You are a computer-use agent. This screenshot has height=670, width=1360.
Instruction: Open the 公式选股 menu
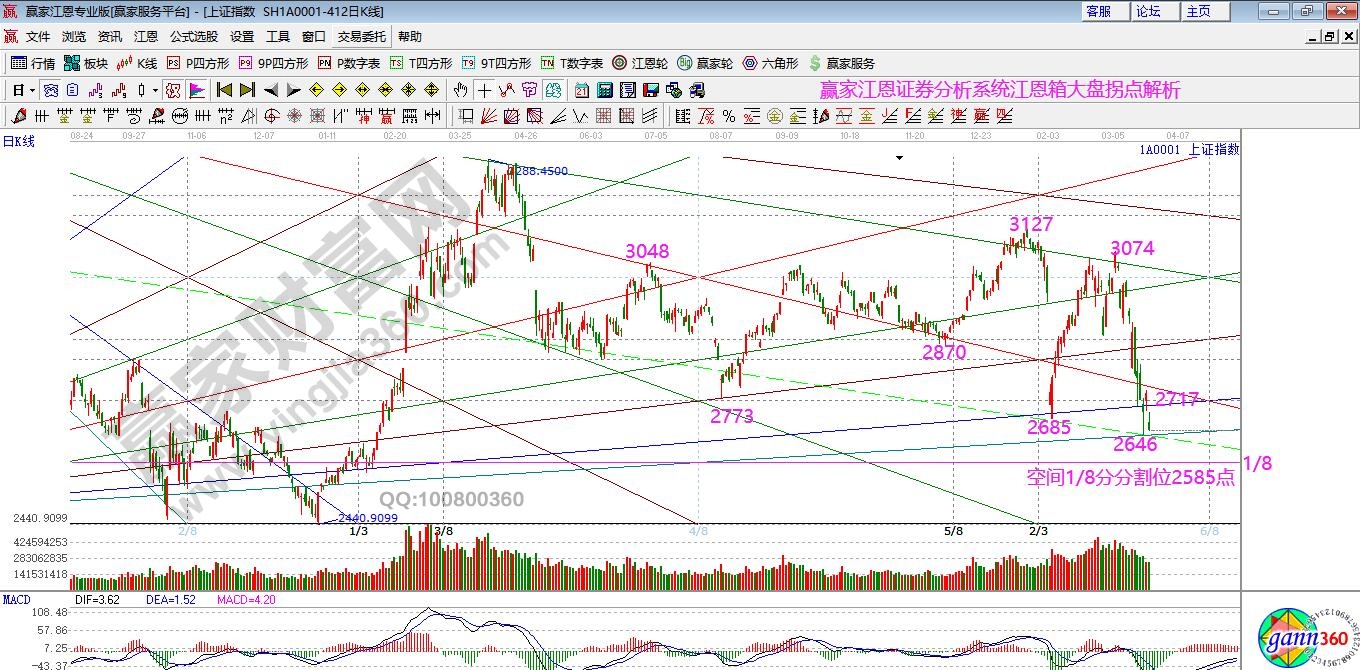tap(193, 37)
